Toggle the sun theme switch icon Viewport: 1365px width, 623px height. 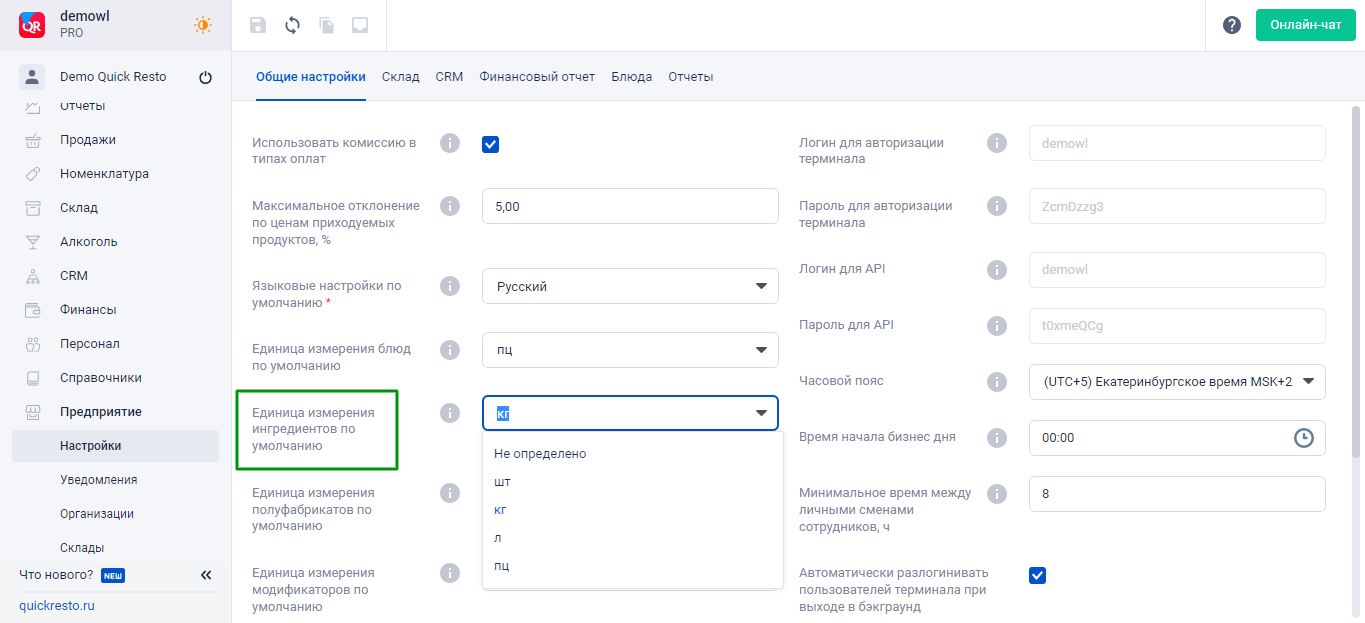point(203,25)
